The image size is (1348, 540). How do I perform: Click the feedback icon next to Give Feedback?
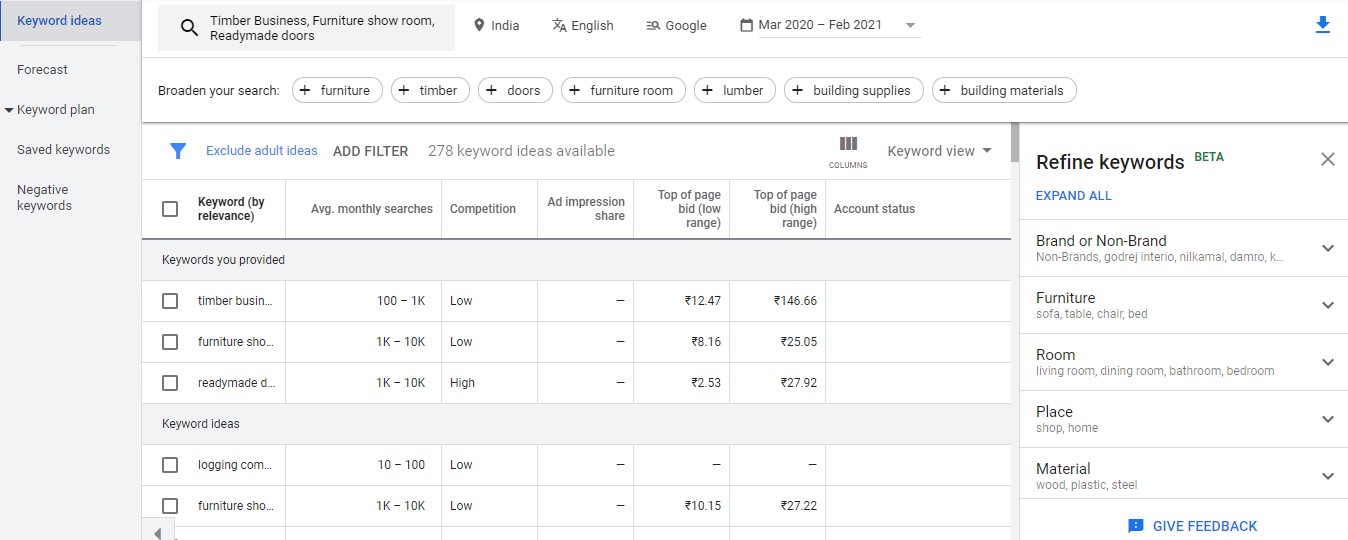pos(1135,526)
